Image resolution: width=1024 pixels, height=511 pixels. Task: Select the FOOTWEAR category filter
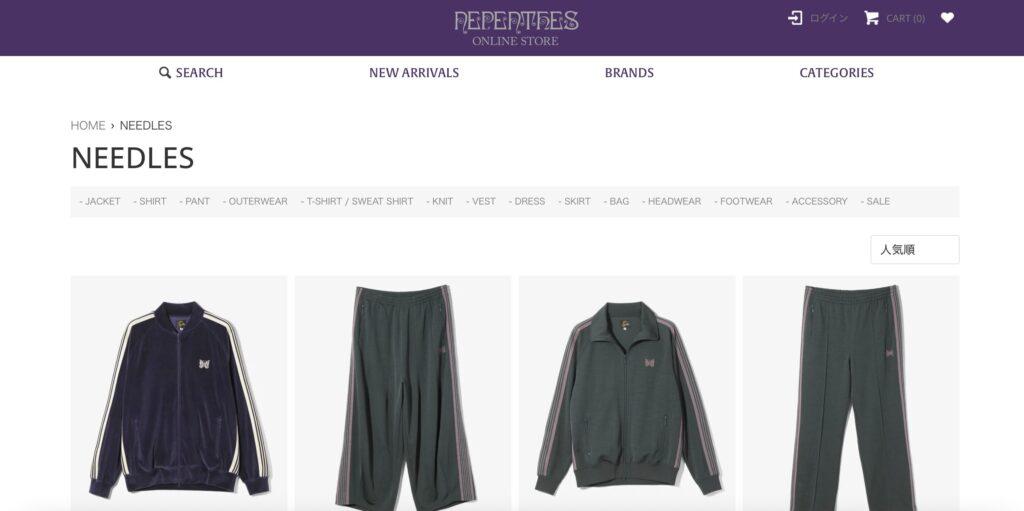(x=743, y=201)
